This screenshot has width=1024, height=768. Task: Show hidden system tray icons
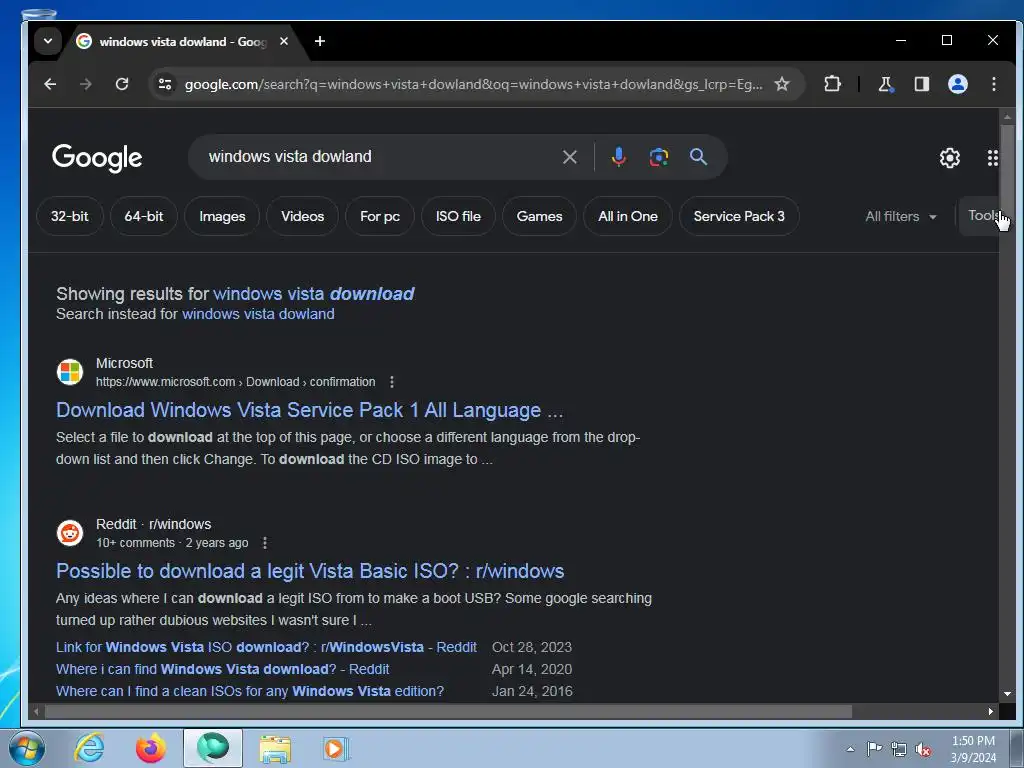coord(850,750)
